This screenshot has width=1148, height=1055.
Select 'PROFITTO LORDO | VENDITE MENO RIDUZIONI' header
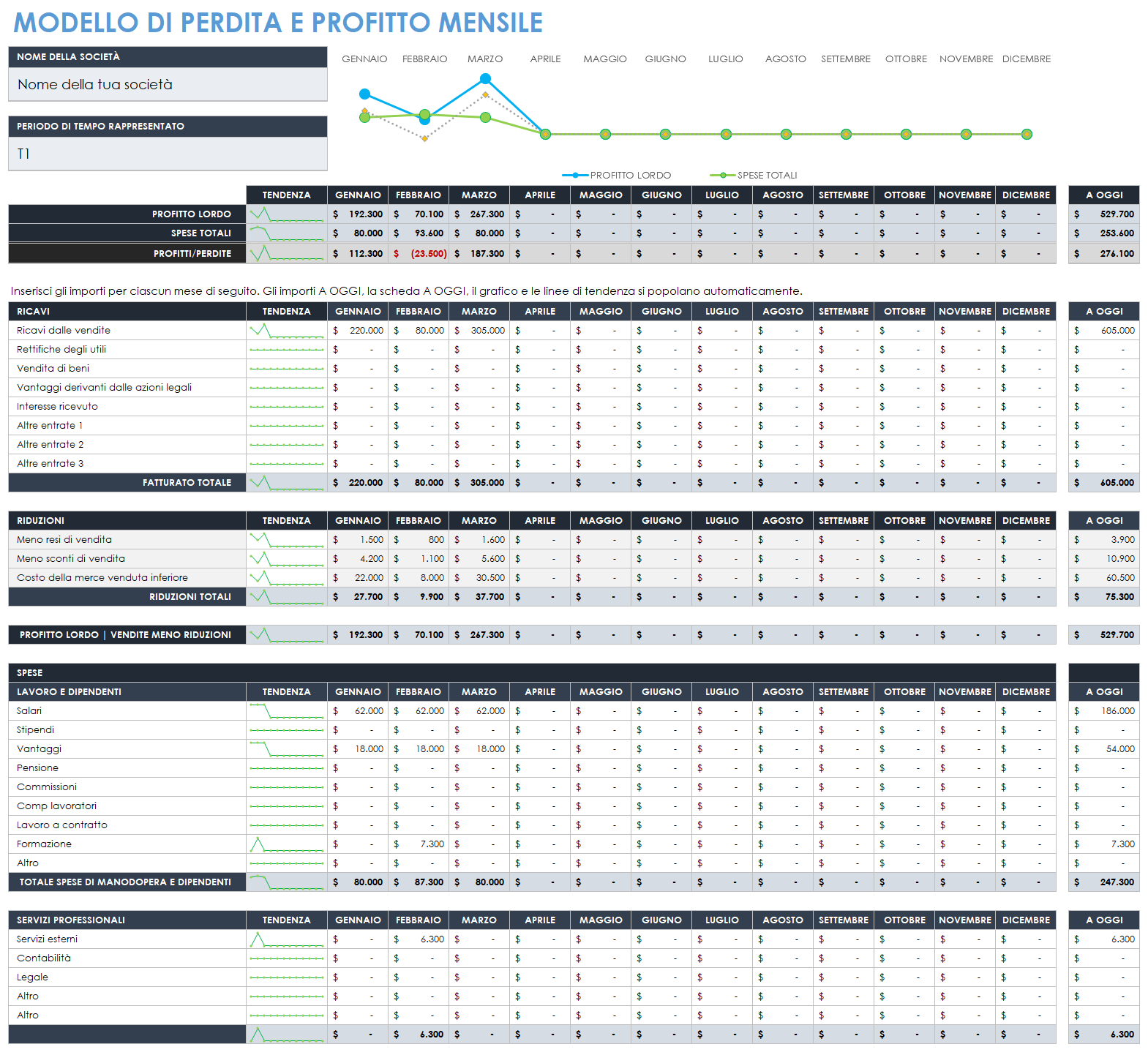pyautogui.click(x=127, y=635)
